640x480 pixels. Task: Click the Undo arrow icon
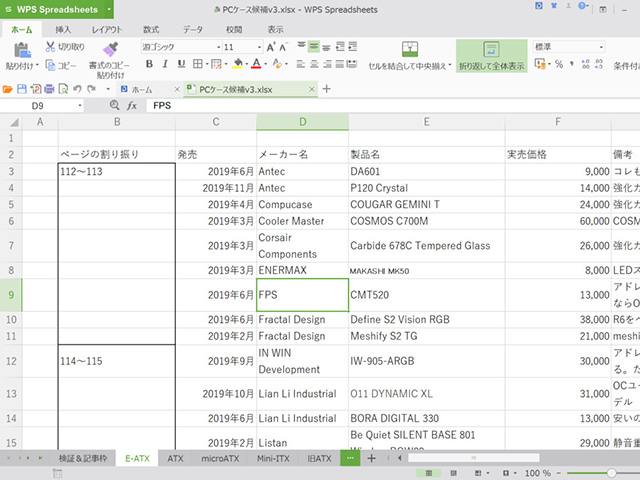click(x=78, y=89)
